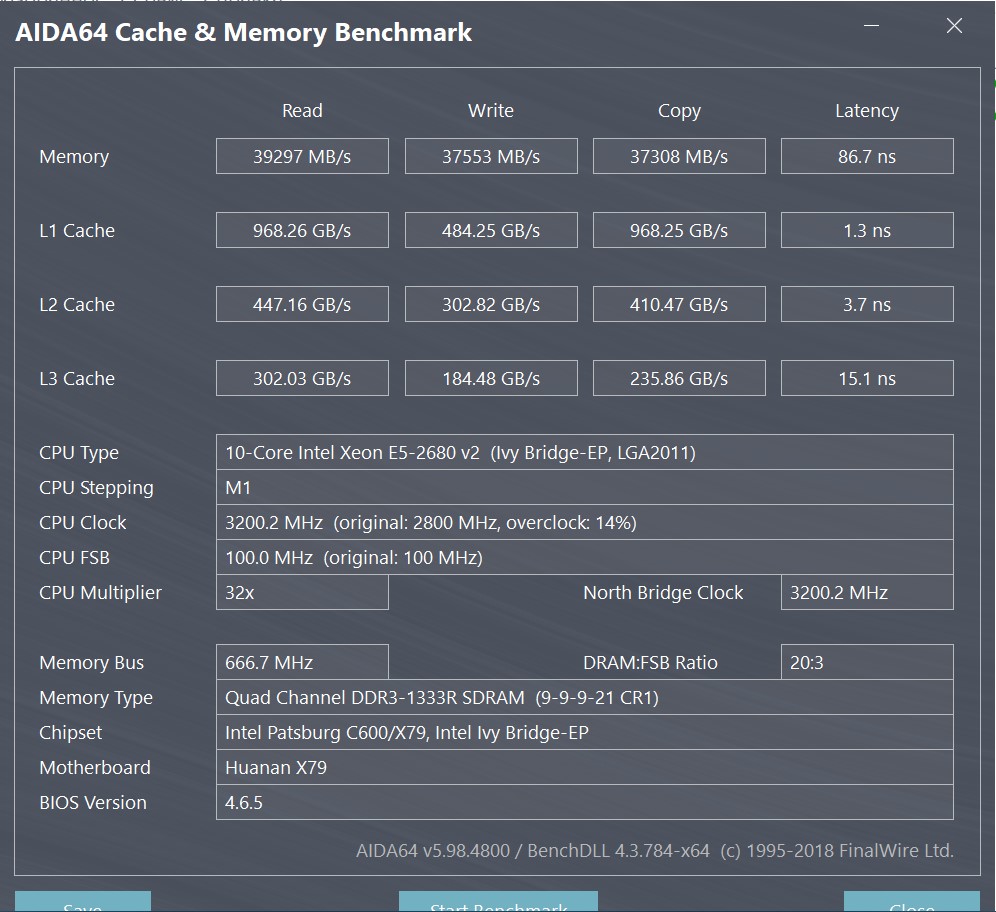Select L2 Cache Read value 447.16 GB/s

point(302,304)
